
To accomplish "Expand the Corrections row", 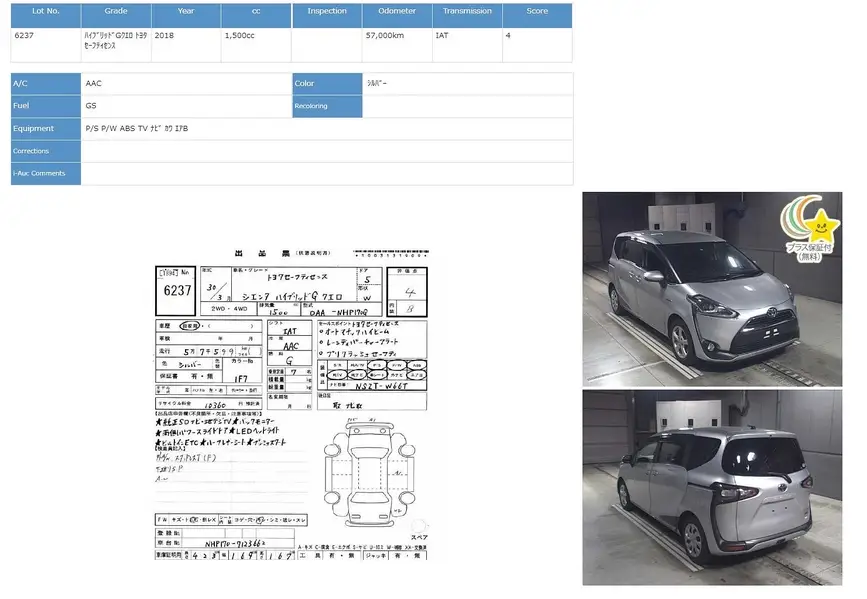I will [44, 151].
